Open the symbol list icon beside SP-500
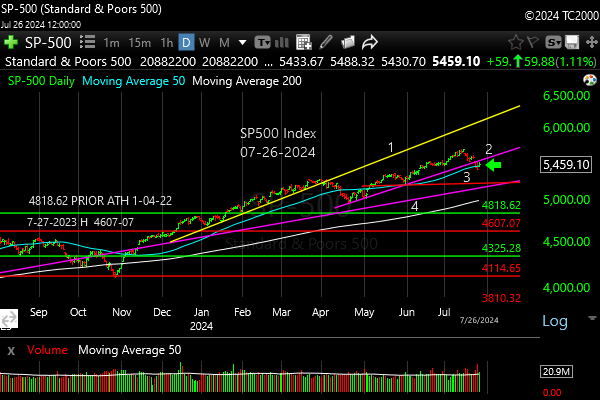 pyautogui.click(x=88, y=42)
